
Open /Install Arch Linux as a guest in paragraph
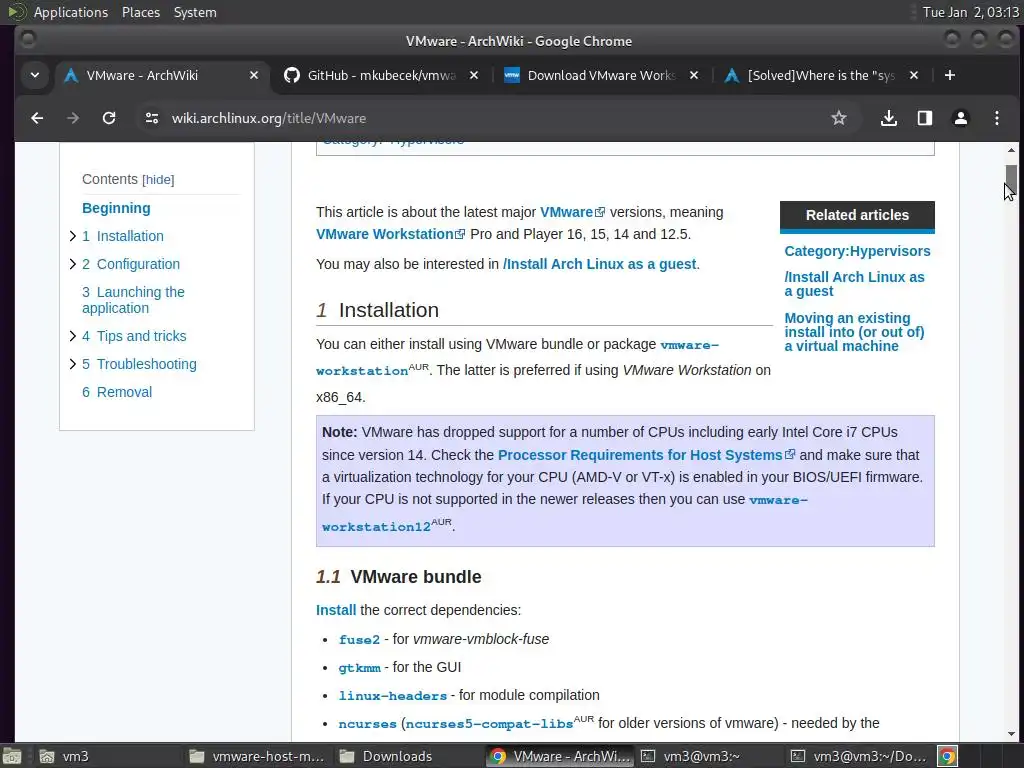click(600, 264)
